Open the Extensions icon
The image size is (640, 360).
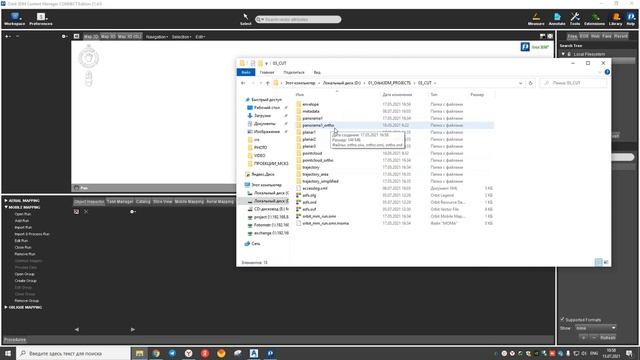[x=594, y=19]
